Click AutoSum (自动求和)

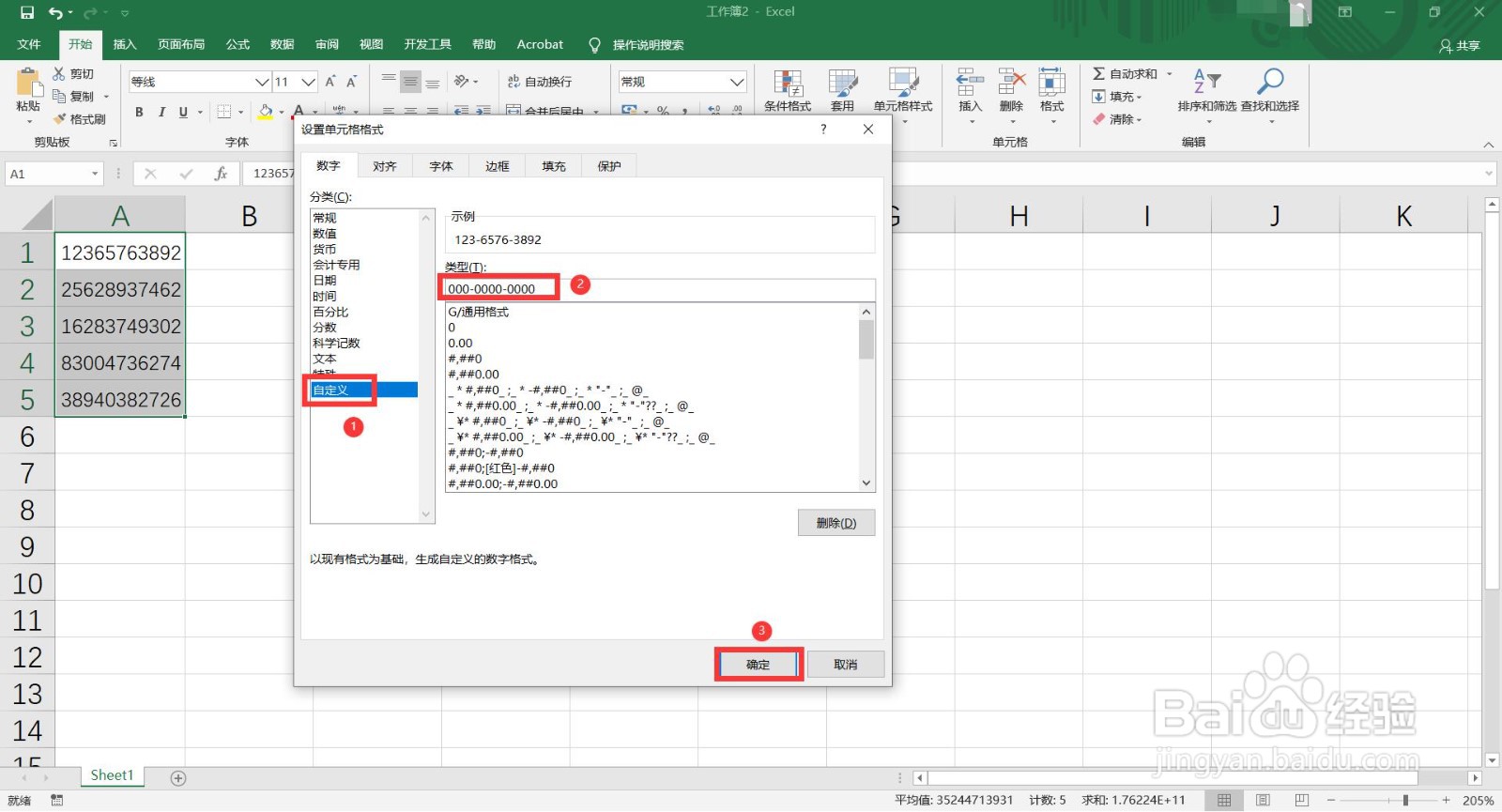tap(1125, 73)
